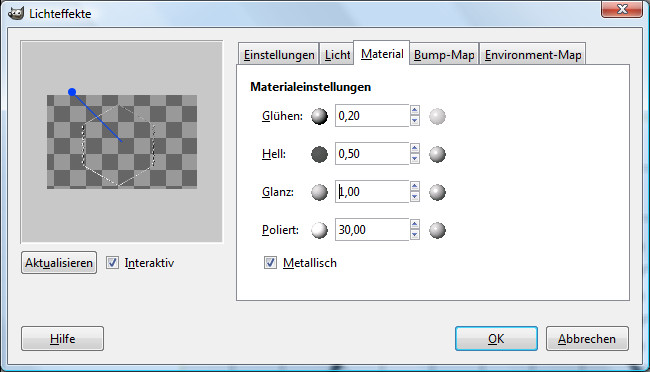Increase the Glanz value with up arrow

(x=415, y=186)
